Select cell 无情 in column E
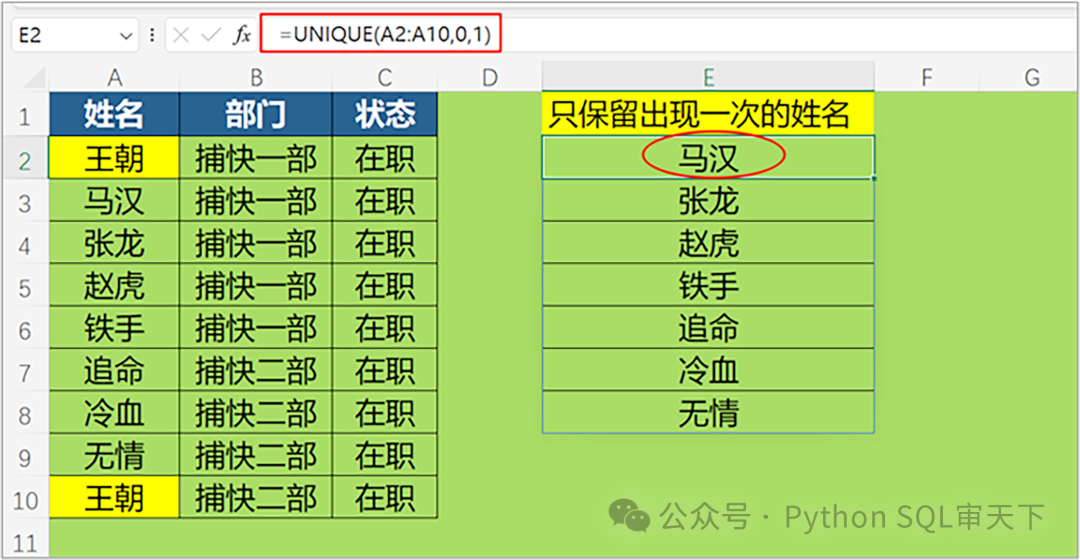The width and height of the screenshot is (1080, 560). 708,413
